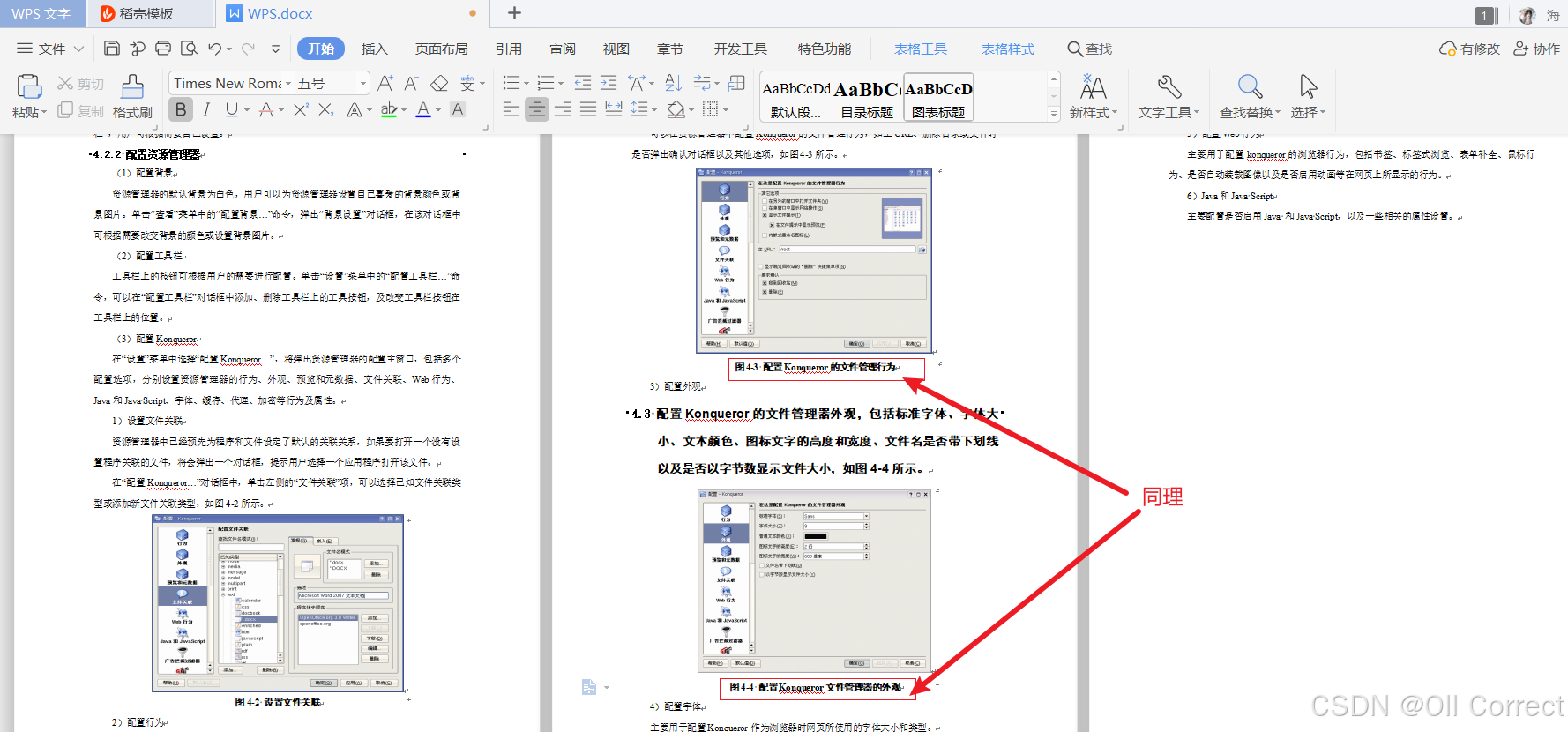Screen dimensions: 1568x732
Task: Select the Format Painter brush
Action: 132,86
